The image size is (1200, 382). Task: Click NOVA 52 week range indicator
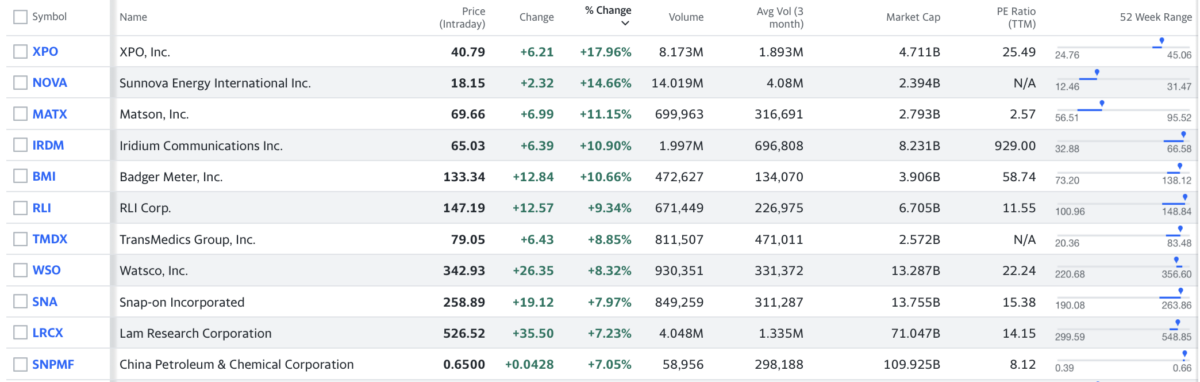point(1097,72)
